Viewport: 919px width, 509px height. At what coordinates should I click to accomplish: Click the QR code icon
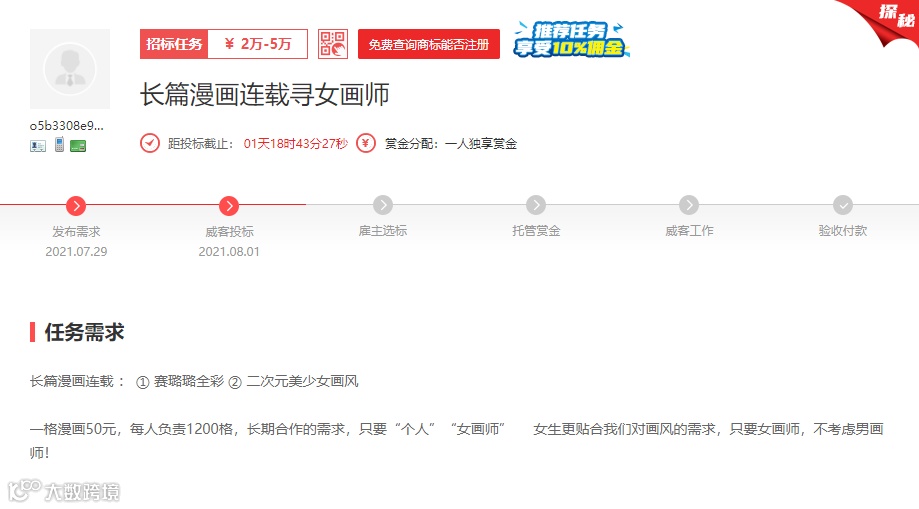332,44
